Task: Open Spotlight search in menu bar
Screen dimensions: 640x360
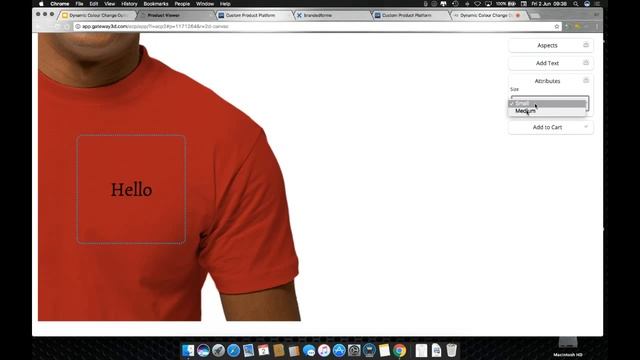Action: click(x=576, y=4)
